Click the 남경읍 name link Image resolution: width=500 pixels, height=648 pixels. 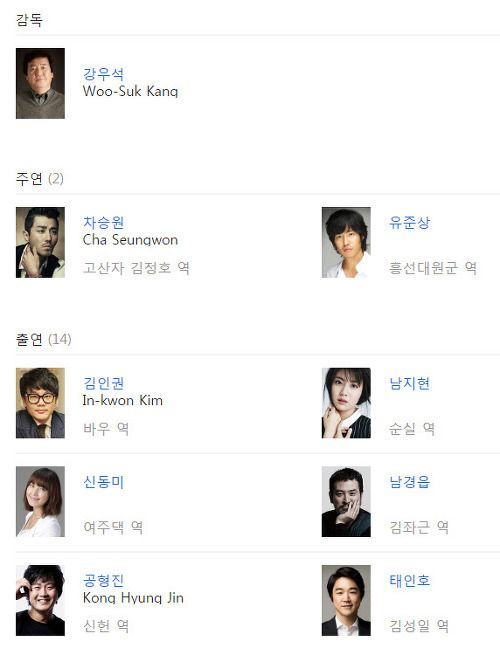click(x=410, y=482)
